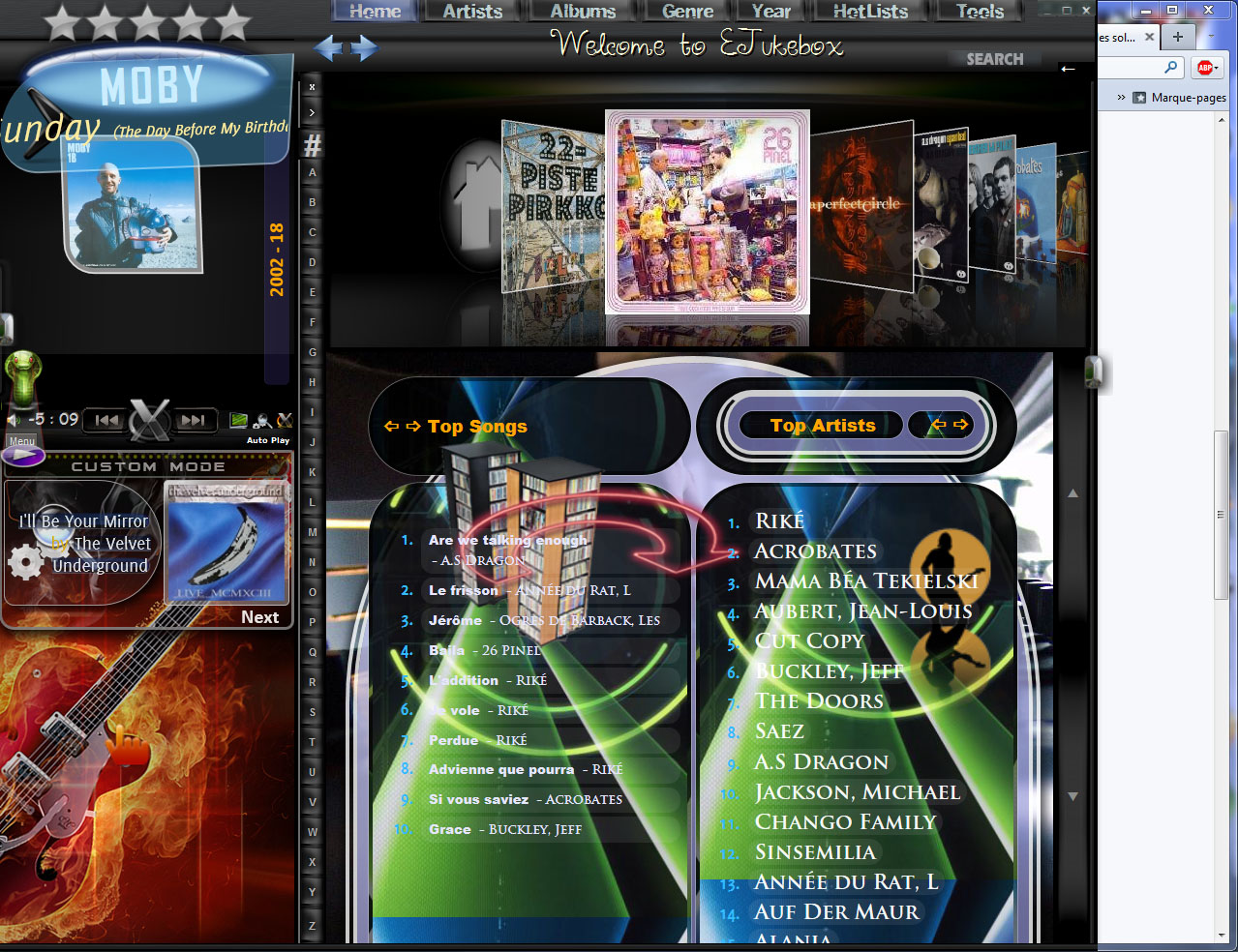Image resolution: width=1238 pixels, height=952 pixels.
Task: Click the 26 Pinel center album cover
Action: pos(708,211)
